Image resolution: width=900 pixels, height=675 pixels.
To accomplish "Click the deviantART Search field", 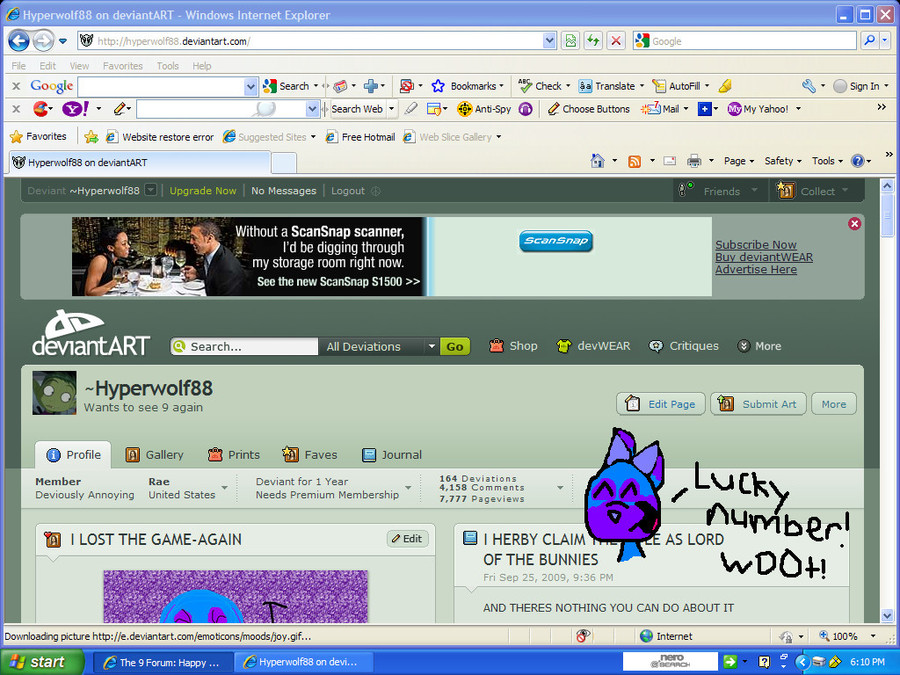I will click(245, 347).
